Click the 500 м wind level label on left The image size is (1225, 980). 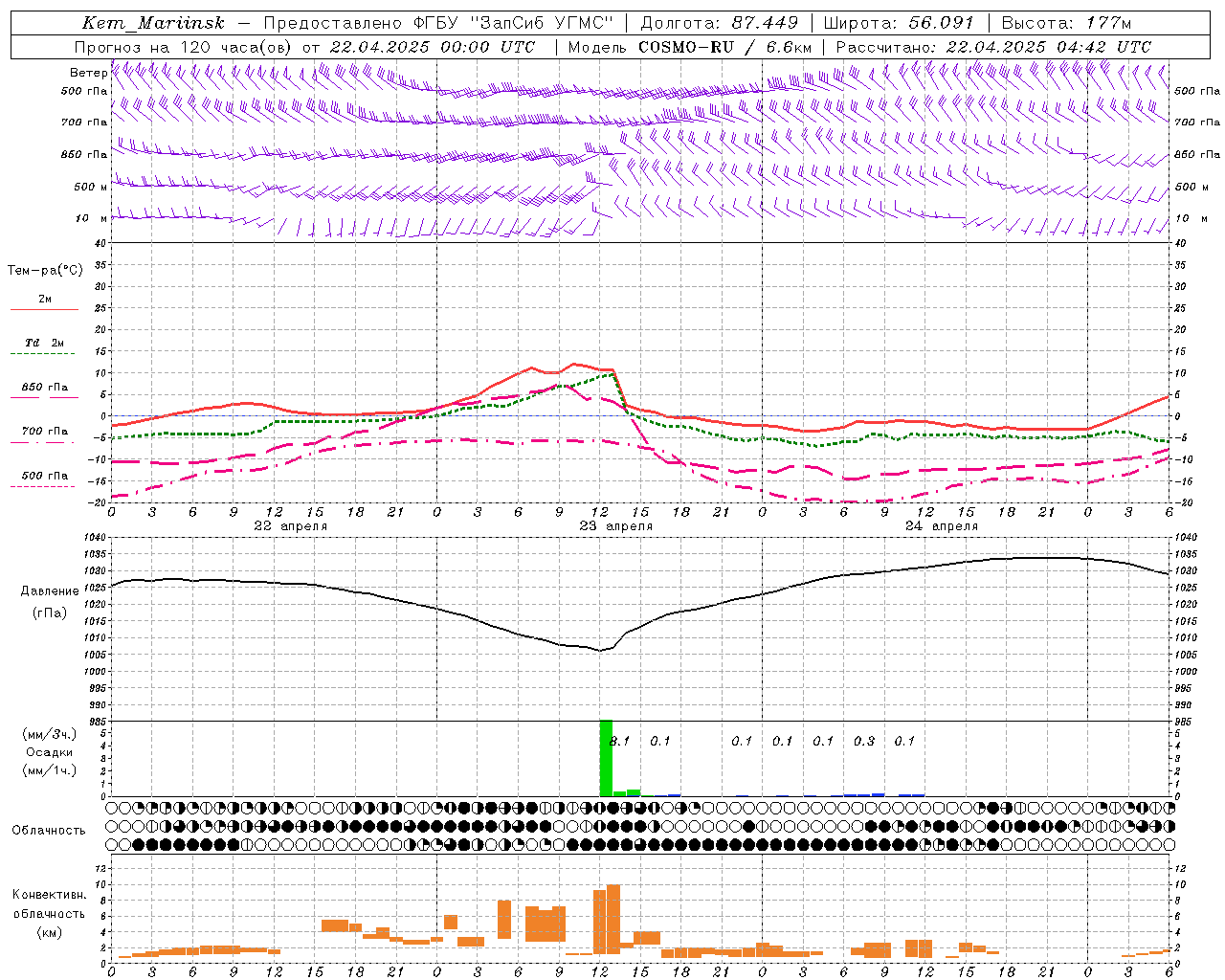click(90, 187)
